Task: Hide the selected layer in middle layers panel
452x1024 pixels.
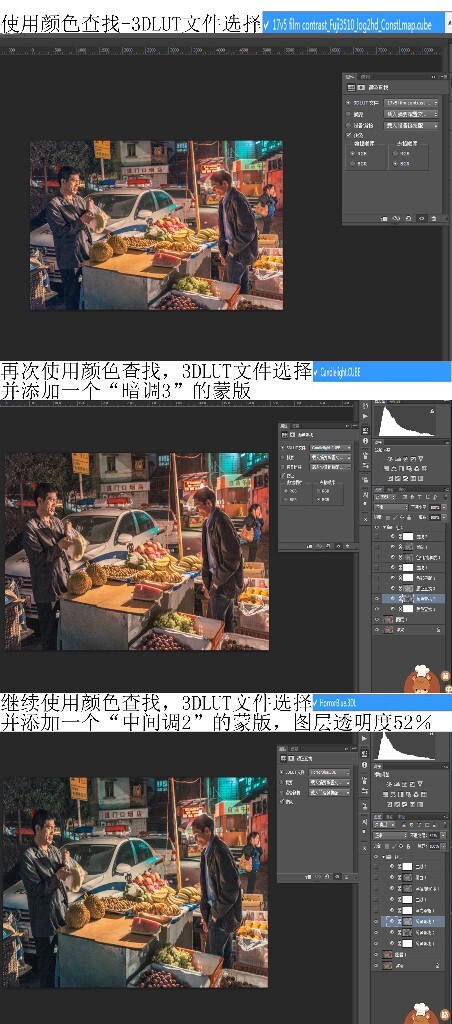Action: pos(376,598)
